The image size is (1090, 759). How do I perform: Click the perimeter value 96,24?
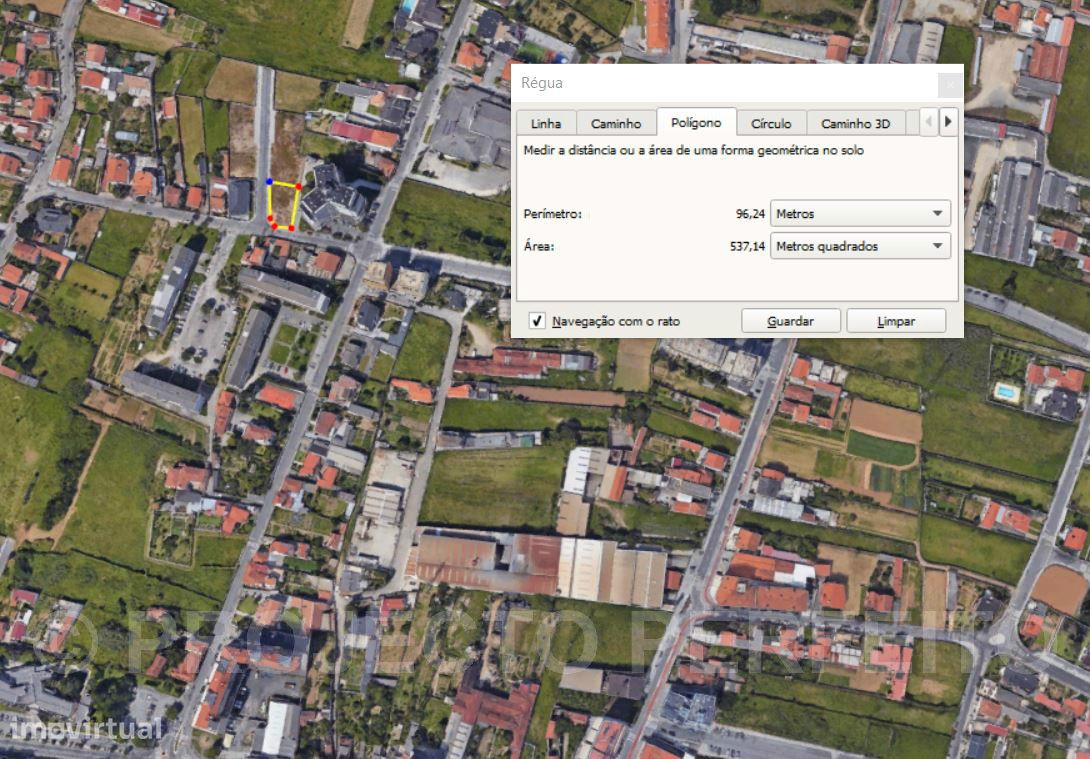[750, 214]
